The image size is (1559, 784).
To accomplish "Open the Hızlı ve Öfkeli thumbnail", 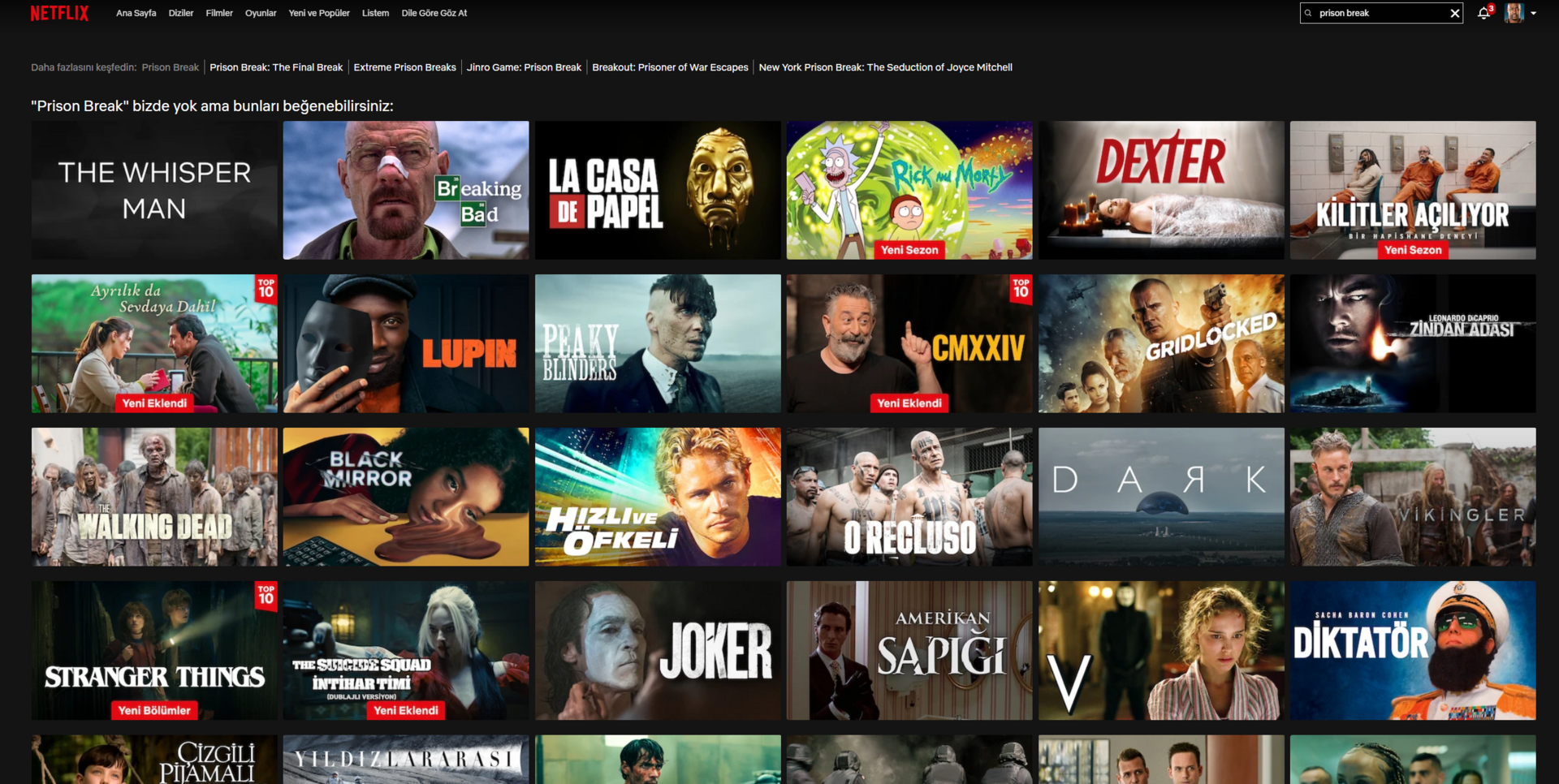I will click(658, 497).
